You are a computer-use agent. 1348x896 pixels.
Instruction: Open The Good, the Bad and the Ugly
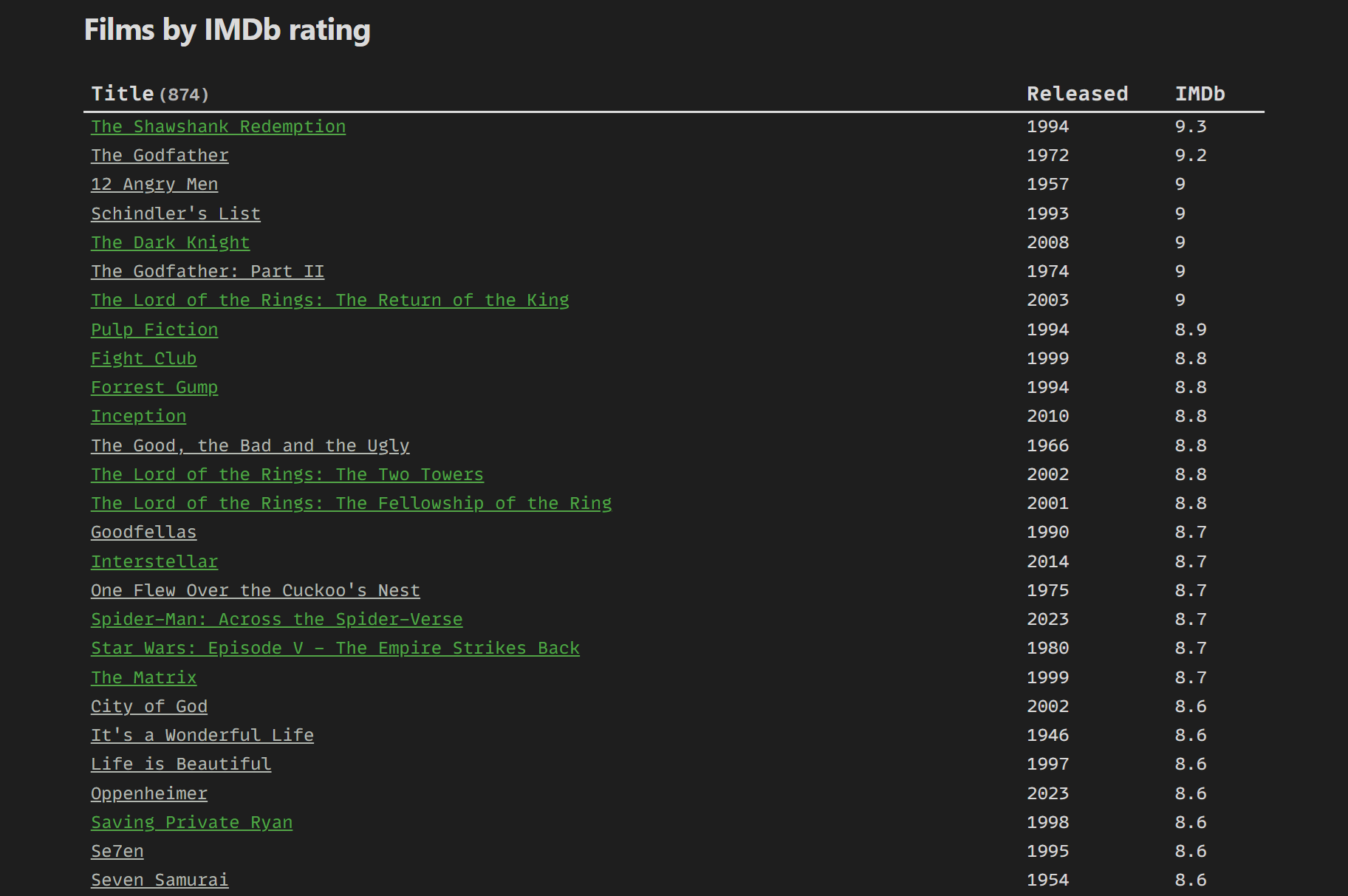250,445
